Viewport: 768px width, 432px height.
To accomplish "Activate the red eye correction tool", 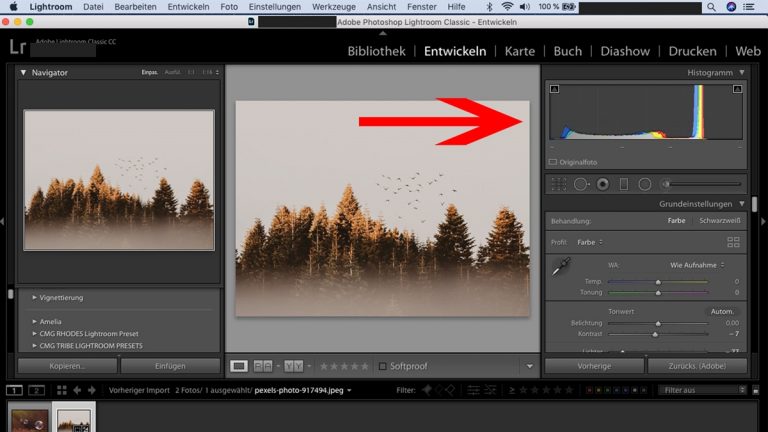I will tap(603, 184).
